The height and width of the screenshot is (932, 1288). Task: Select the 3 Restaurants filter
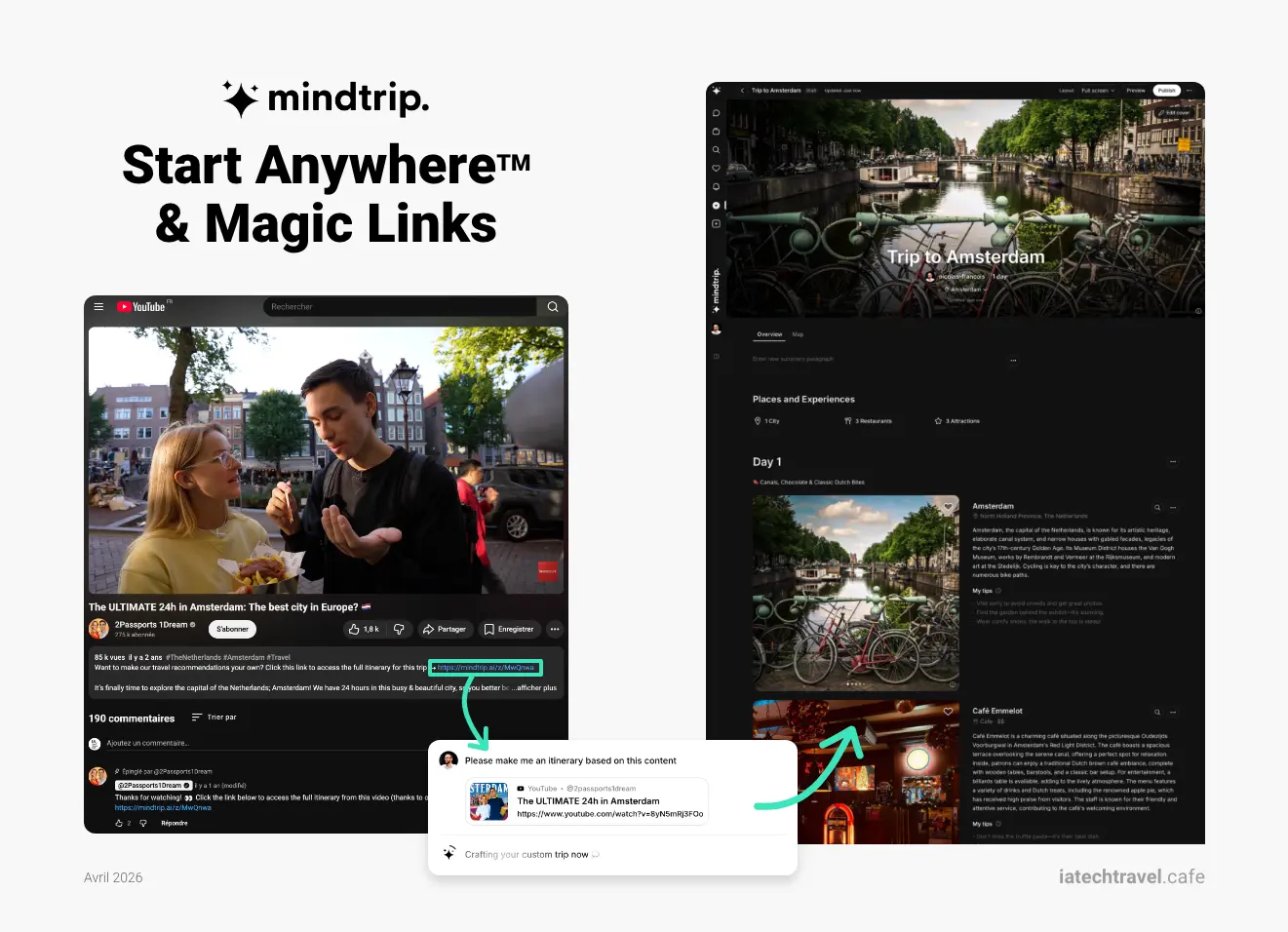click(x=868, y=421)
